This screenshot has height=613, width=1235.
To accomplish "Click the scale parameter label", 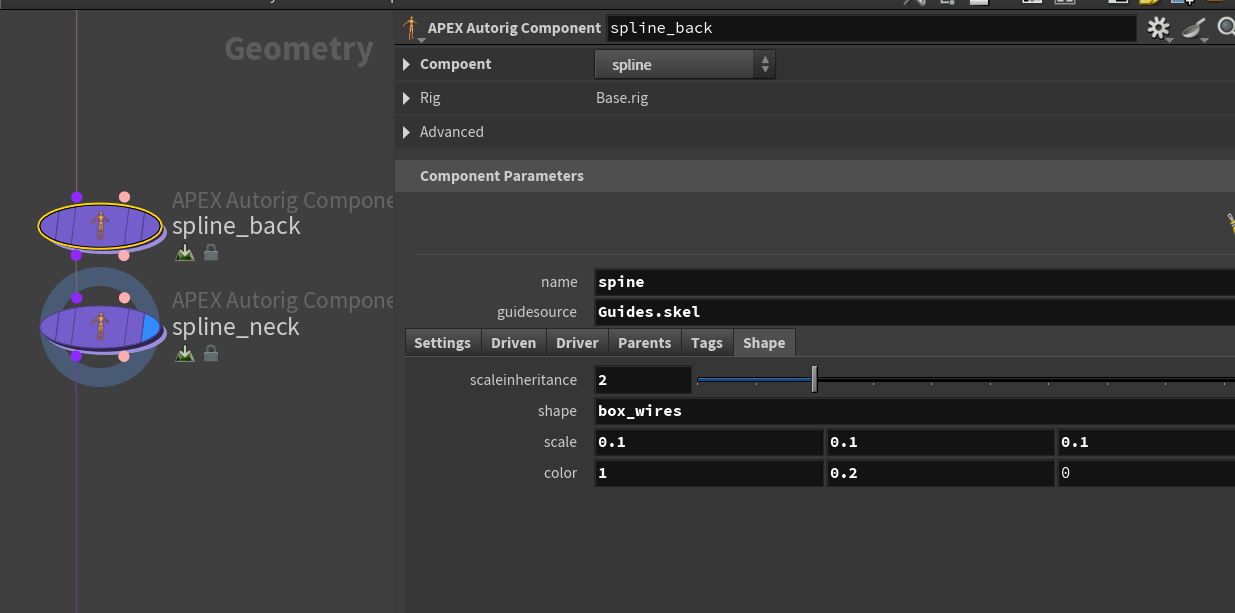I will coord(560,442).
